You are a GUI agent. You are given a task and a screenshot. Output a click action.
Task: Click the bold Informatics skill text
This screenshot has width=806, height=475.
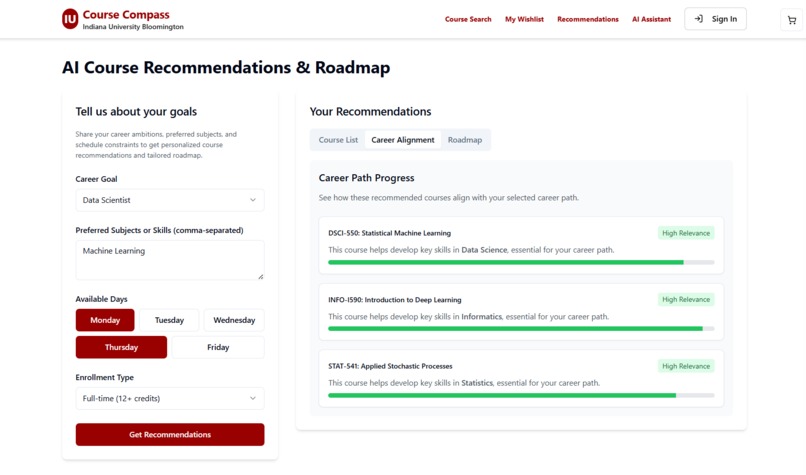(x=482, y=317)
